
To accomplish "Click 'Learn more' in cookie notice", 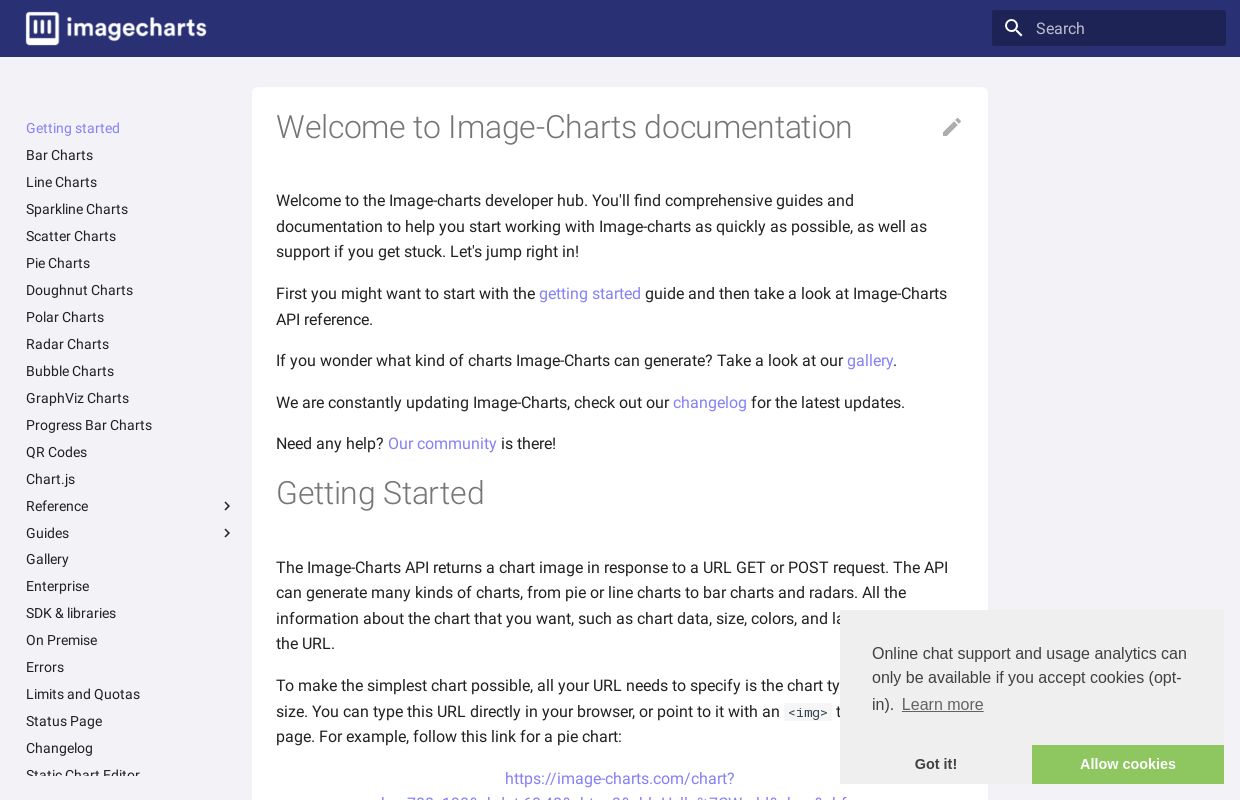I will (942, 705).
